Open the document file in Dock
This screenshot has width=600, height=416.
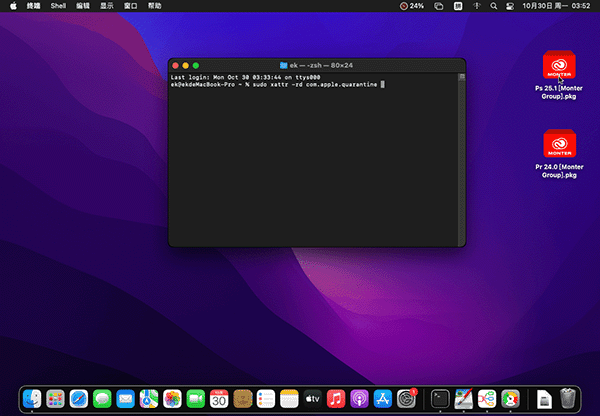click(544, 400)
